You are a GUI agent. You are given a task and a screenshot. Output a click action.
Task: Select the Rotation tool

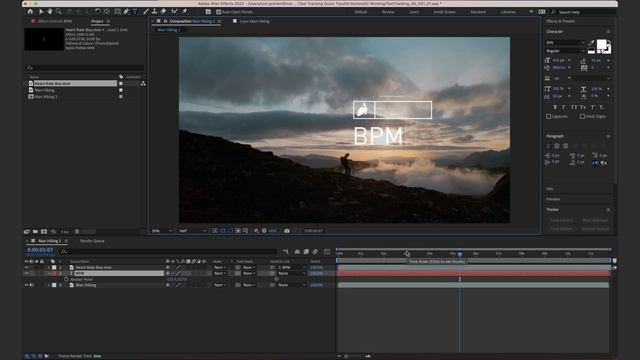[98, 12]
